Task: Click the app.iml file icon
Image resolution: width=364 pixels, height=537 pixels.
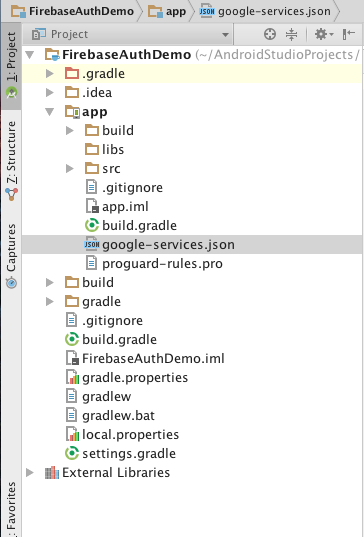Action: click(92, 207)
